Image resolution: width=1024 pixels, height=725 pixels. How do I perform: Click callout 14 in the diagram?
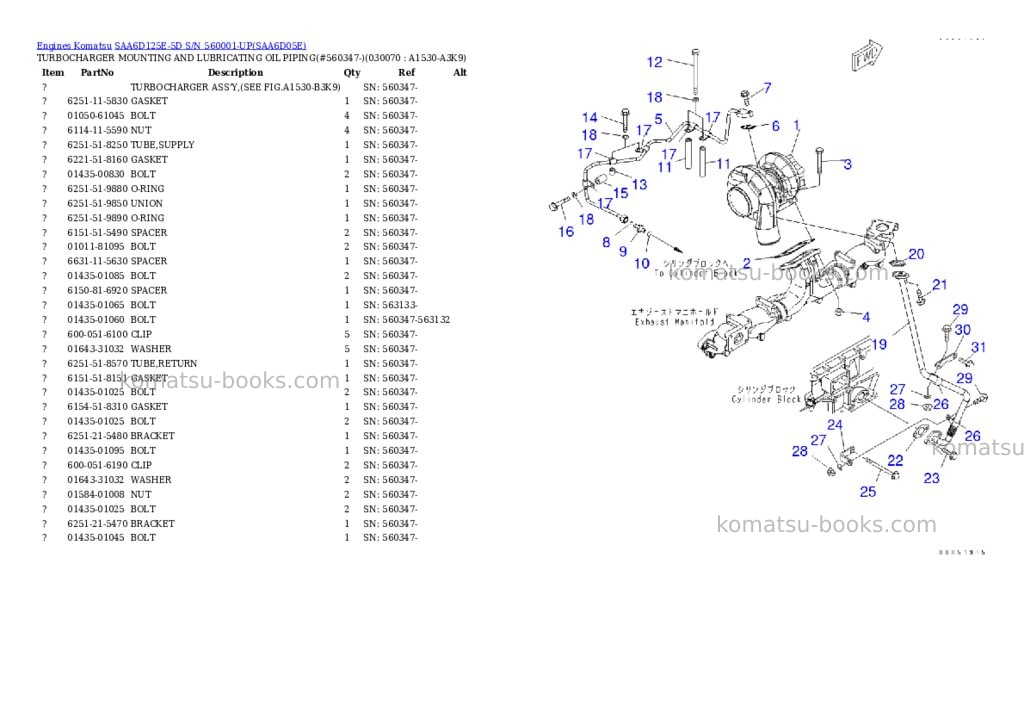point(590,118)
